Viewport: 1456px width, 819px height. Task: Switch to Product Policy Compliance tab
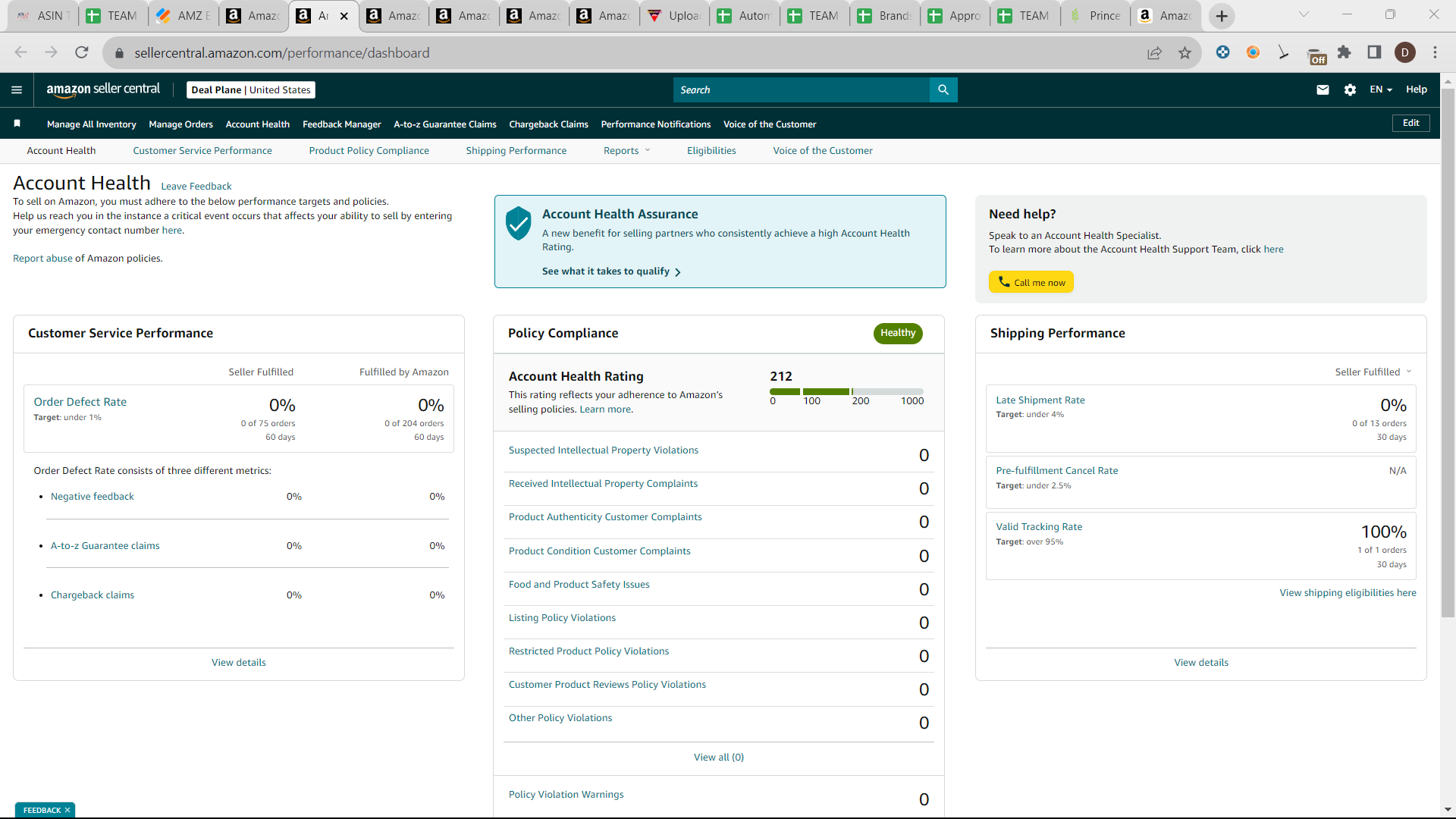[369, 150]
